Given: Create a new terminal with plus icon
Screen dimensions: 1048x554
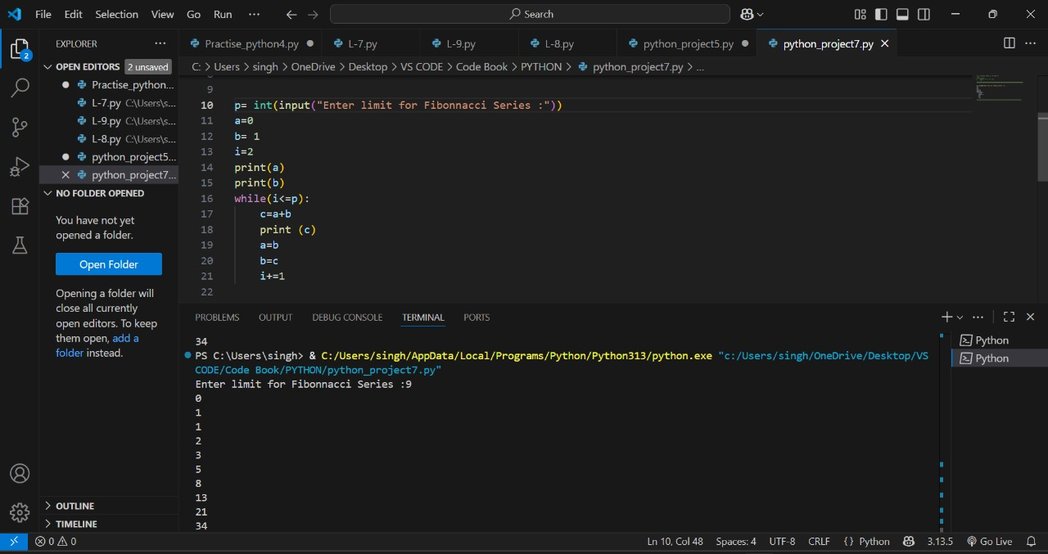Looking at the screenshot, I should [946, 317].
